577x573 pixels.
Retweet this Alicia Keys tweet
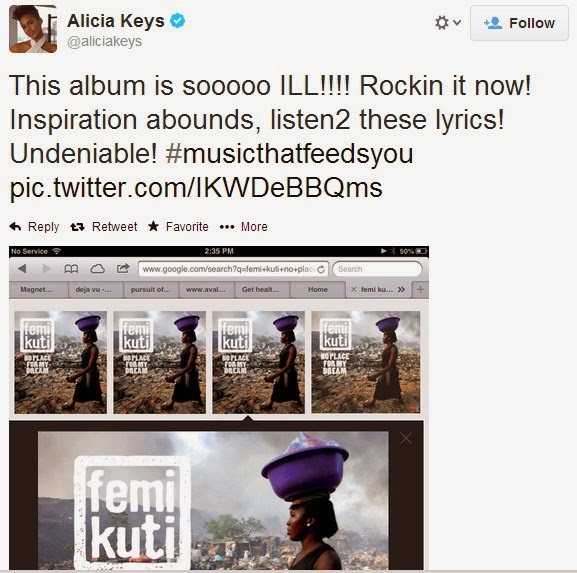pyautogui.click(x=104, y=227)
